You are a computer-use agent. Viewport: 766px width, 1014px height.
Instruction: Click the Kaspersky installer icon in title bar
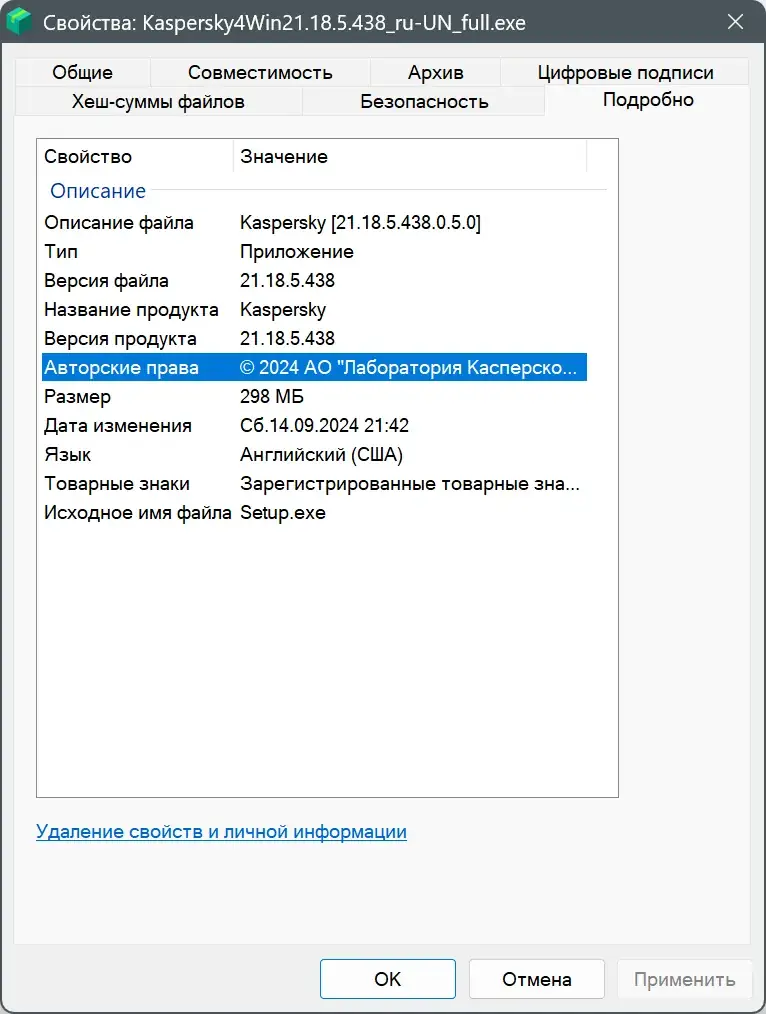[x=19, y=22]
